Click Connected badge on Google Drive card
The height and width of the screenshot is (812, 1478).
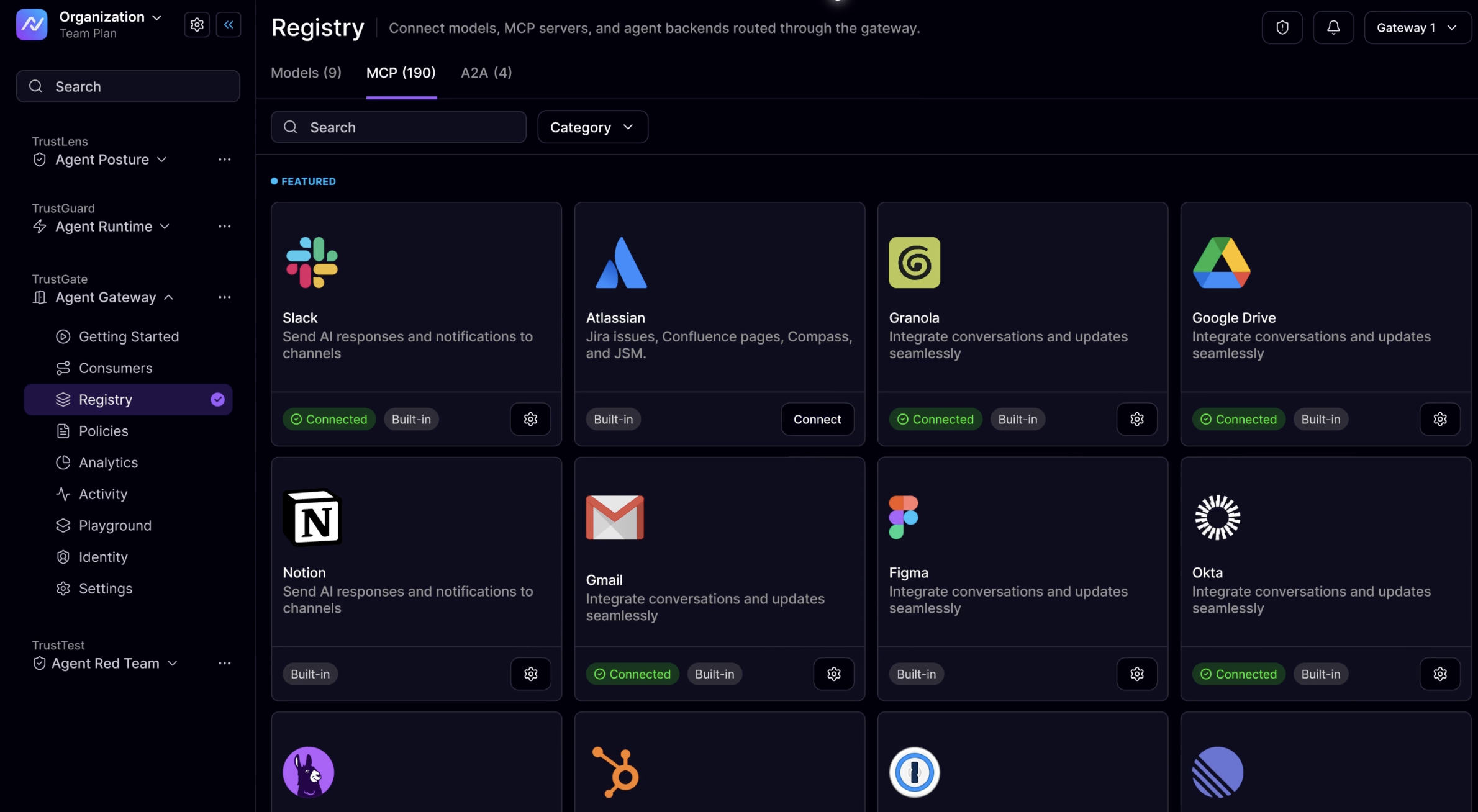click(1239, 419)
